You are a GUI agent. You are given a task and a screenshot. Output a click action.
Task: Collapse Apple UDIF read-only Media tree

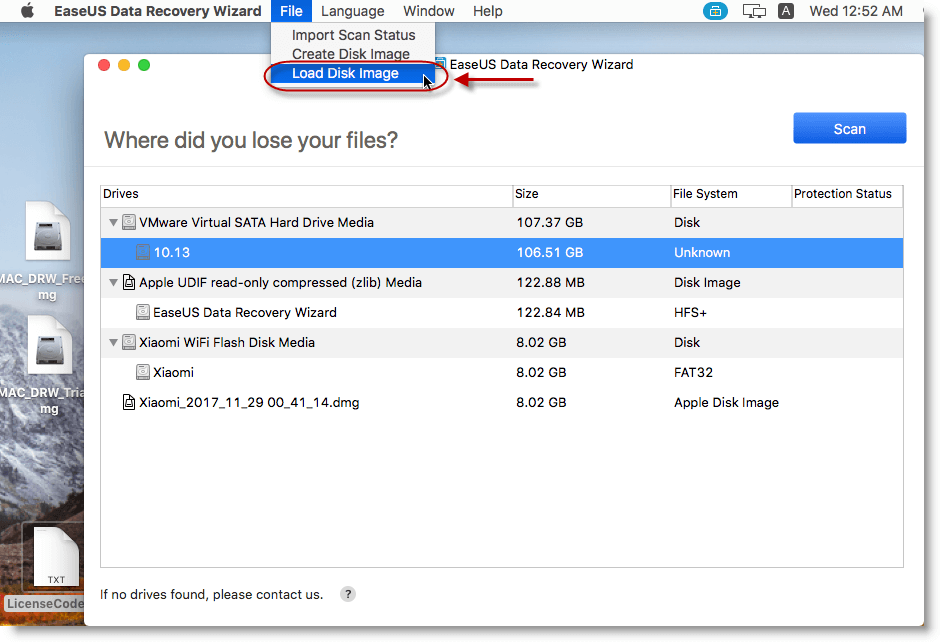click(x=113, y=283)
